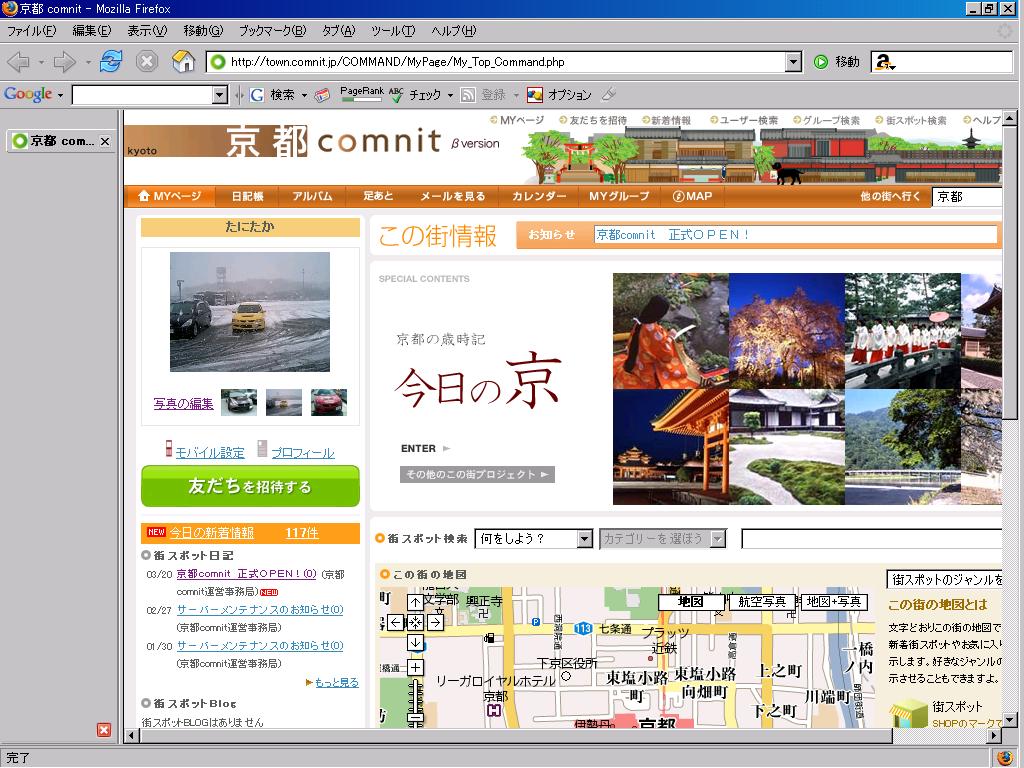
Task: Click the 他の街へ行く input field
Action: [967, 197]
